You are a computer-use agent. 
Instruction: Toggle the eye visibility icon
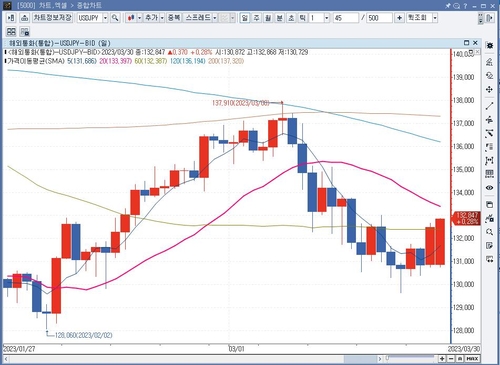click(x=489, y=188)
